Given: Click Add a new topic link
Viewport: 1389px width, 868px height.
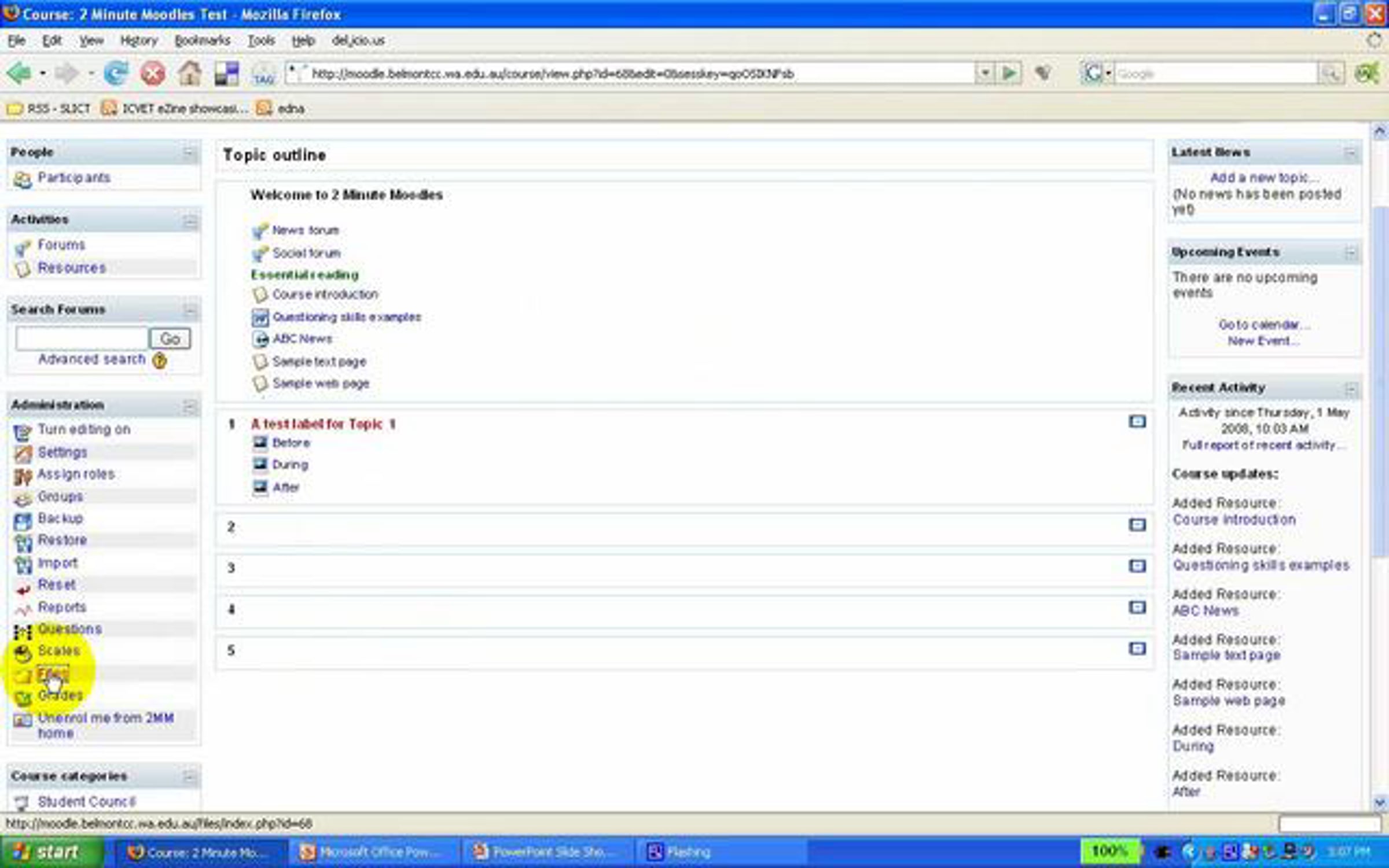Looking at the screenshot, I should (x=1264, y=178).
